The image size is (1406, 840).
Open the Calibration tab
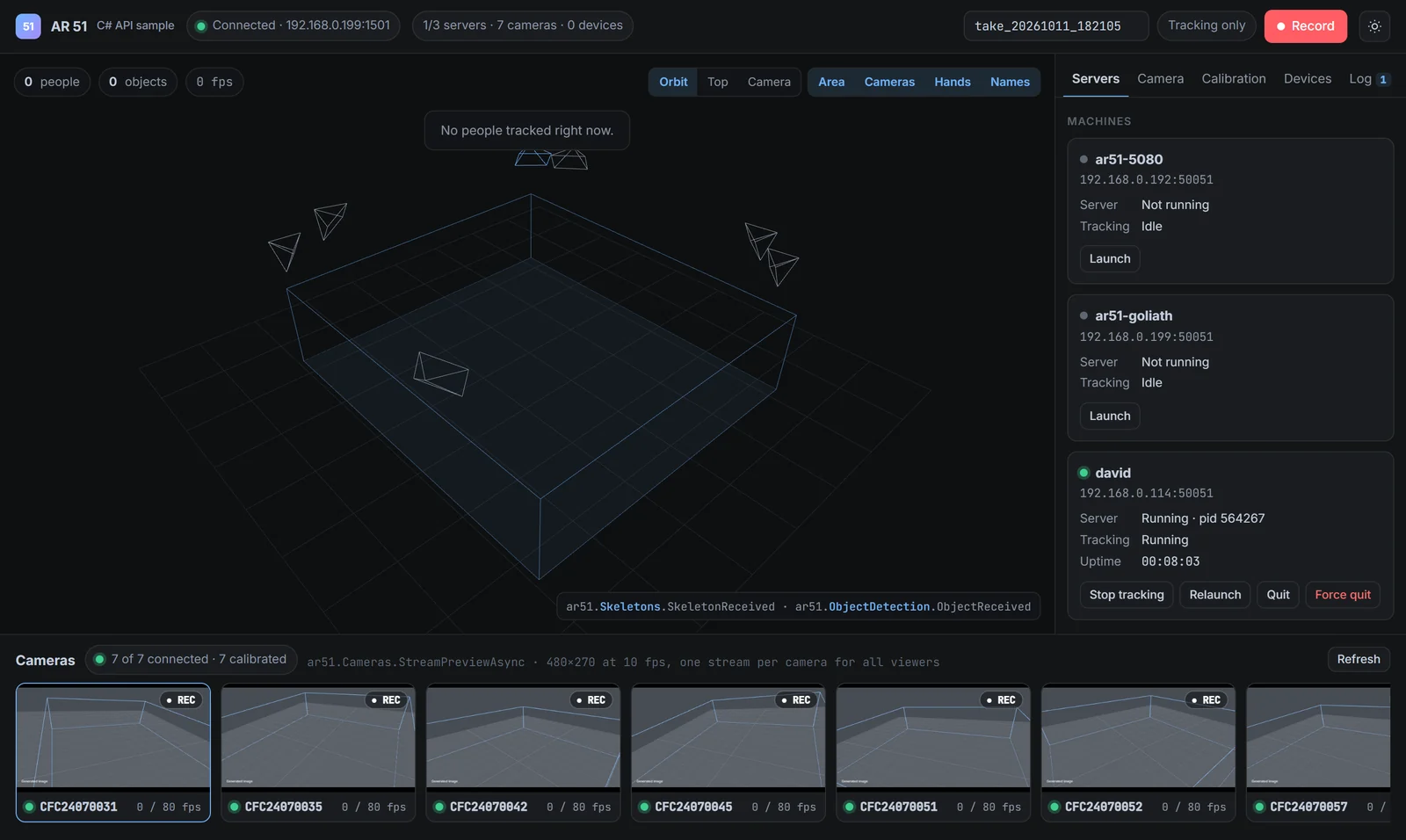(x=1234, y=79)
